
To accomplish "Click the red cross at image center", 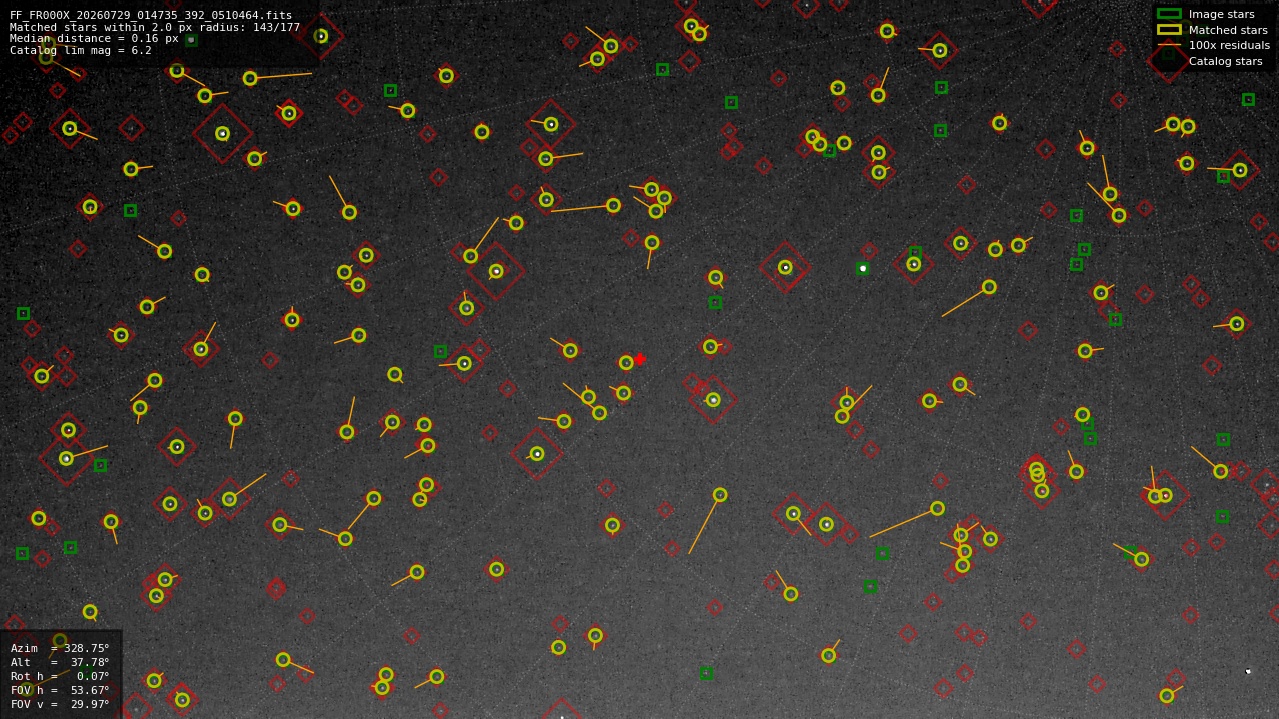I will pyautogui.click(x=640, y=359).
